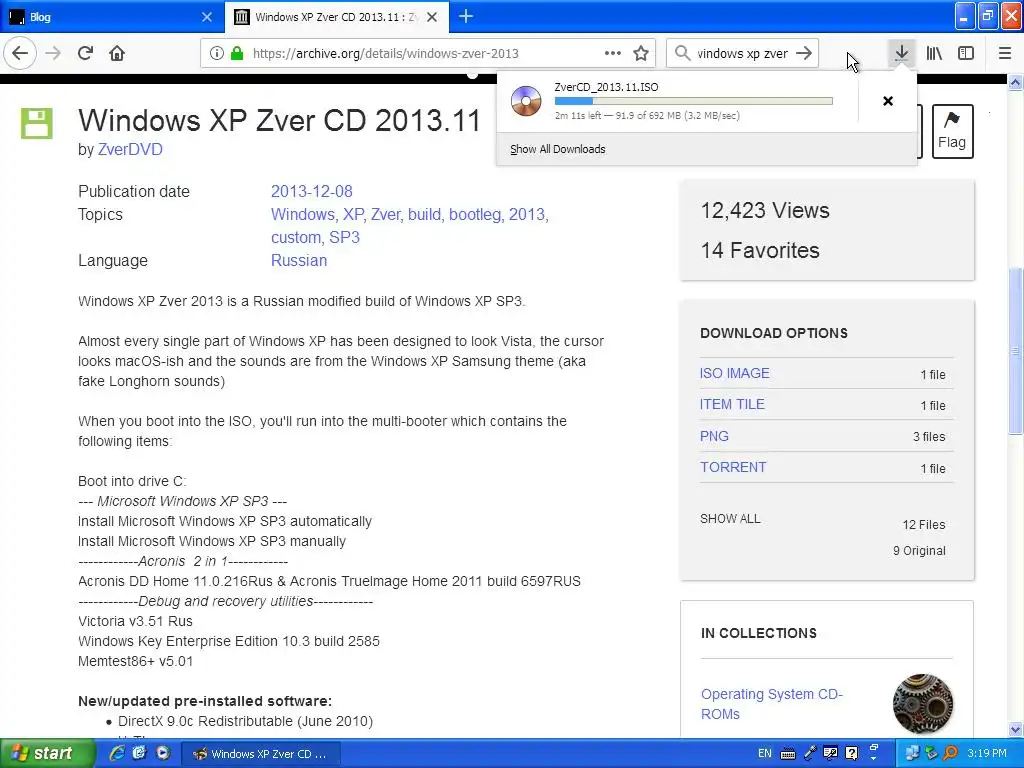Click the 12 Files count text
This screenshot has height=768, width=1024.
[923, 524]
